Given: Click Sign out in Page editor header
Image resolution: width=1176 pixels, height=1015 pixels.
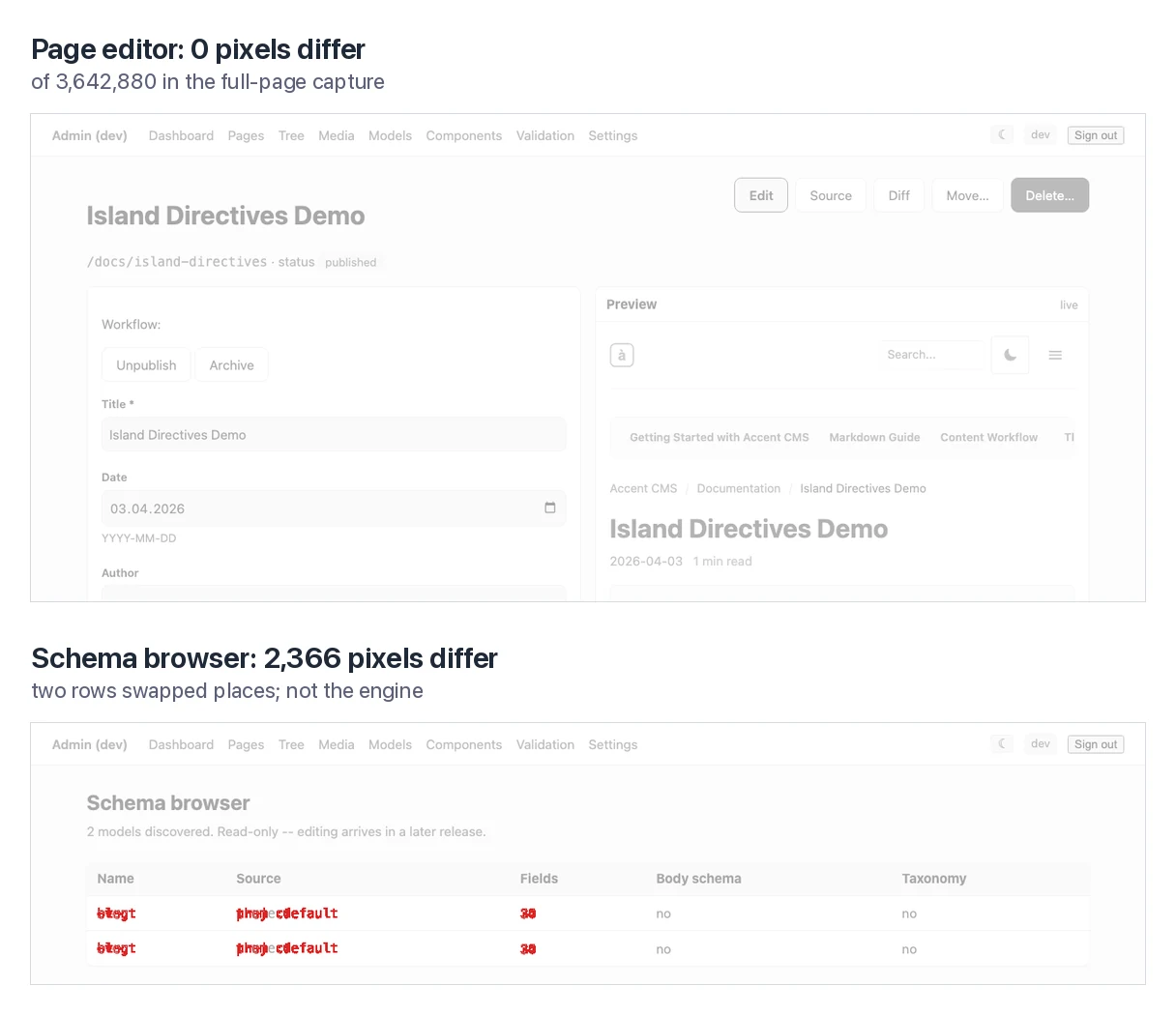Looking at the screenshot, I should click(x=1096, y=135).
